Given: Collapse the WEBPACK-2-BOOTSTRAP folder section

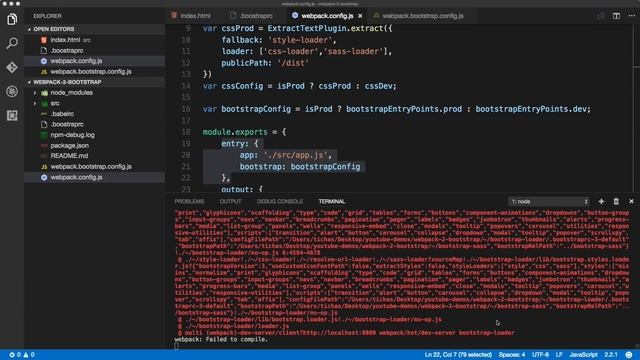Looking at the screenshot, I should coord(67,82).
